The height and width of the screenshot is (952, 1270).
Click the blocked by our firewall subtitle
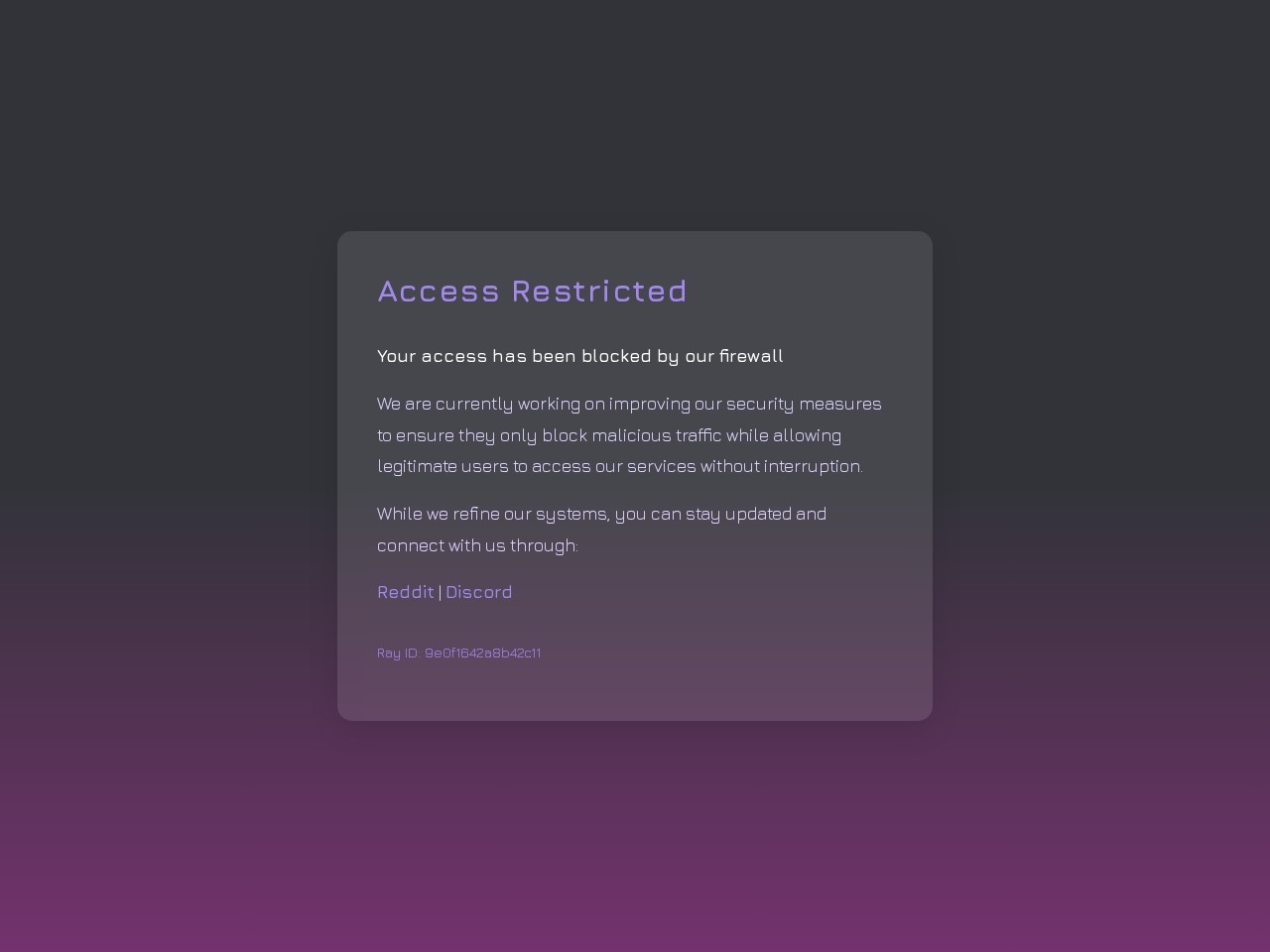pos(579,356)
